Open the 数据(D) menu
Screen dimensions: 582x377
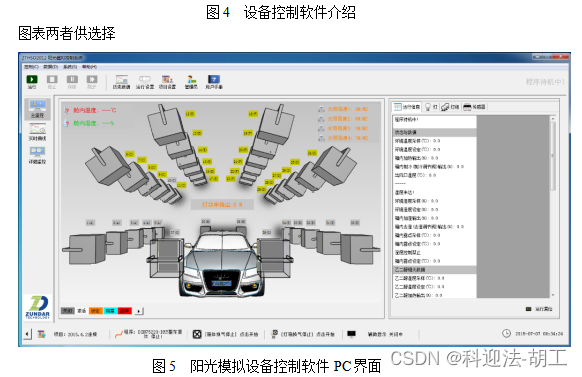tap(50, 67)
